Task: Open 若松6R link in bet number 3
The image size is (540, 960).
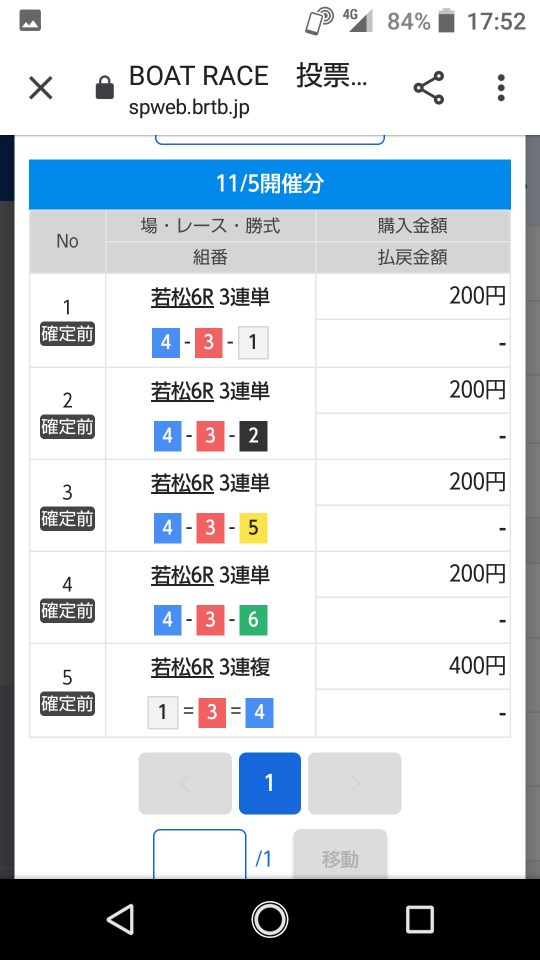Action: (182, 483)
